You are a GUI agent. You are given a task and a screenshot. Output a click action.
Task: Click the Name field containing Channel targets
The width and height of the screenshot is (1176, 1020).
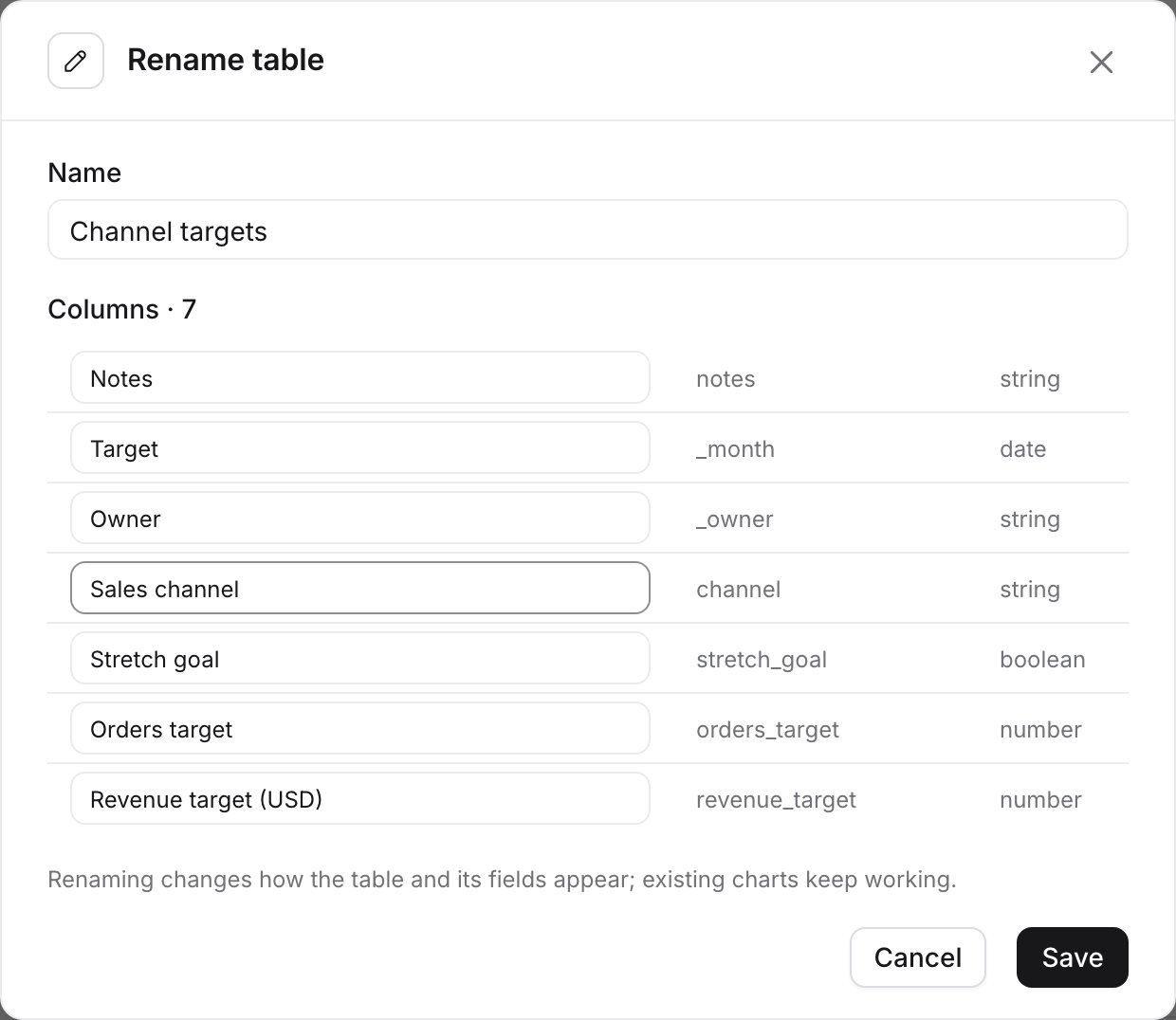pos(588,229)
